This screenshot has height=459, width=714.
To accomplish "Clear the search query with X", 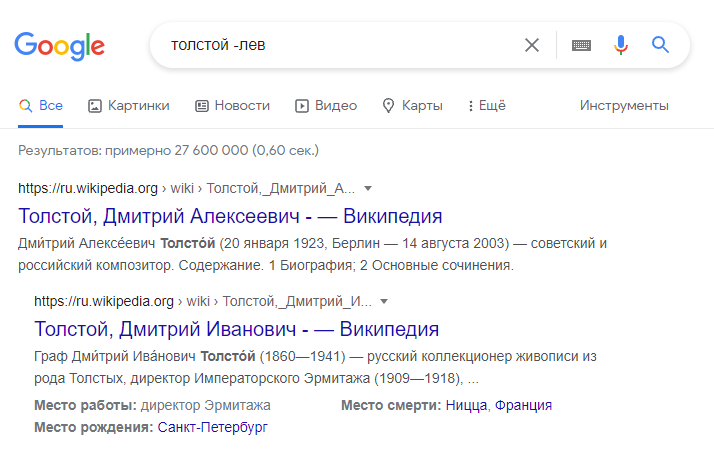I will 532,45.
